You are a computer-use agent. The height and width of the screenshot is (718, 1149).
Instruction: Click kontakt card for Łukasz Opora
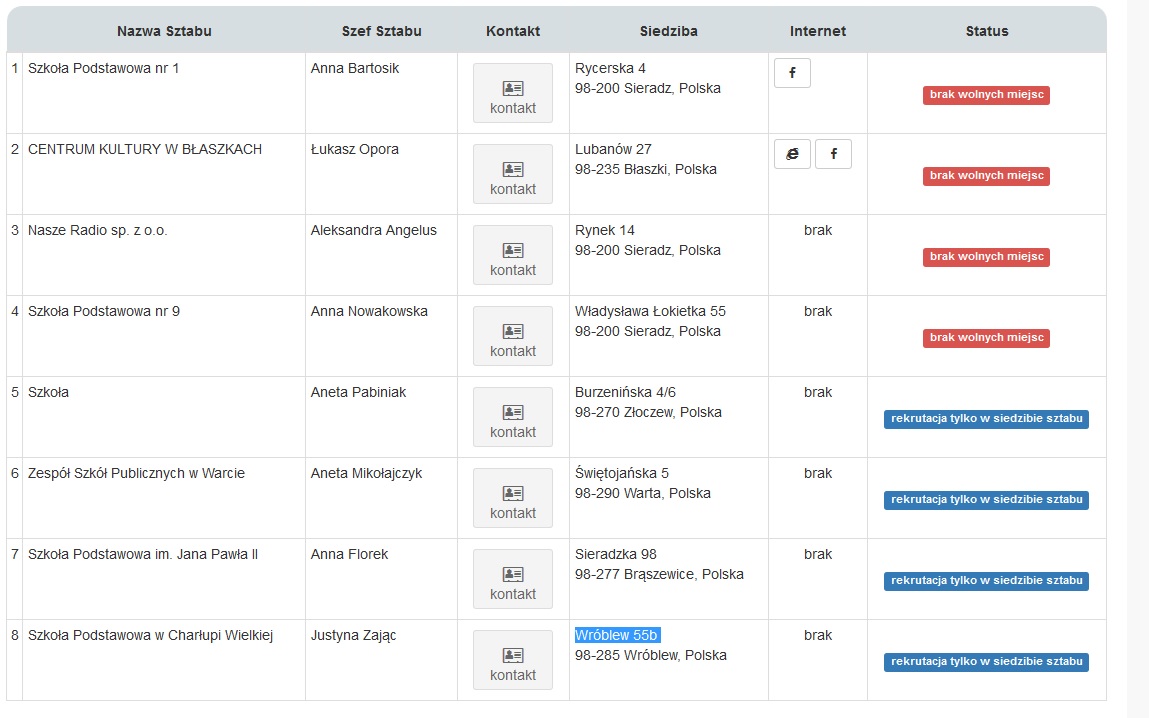coord(513,174)
